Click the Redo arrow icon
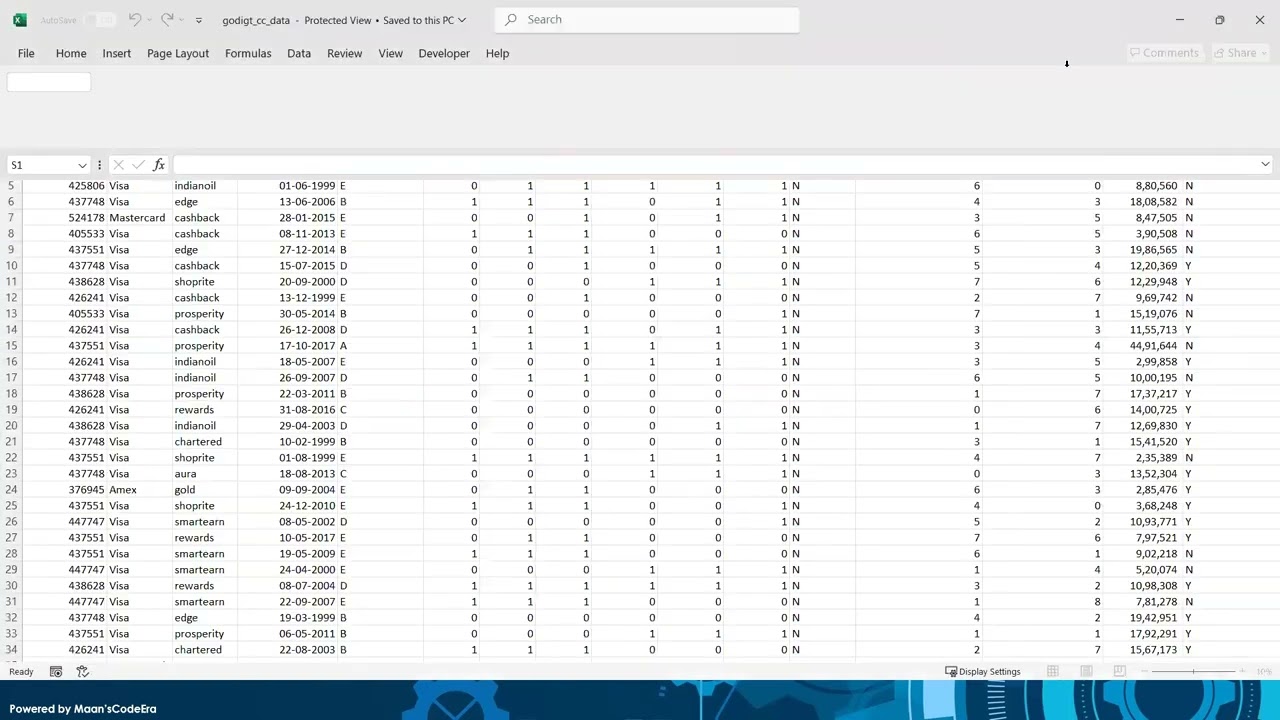The height and width of the screenshot is (720, 1280). coord(167,20)
